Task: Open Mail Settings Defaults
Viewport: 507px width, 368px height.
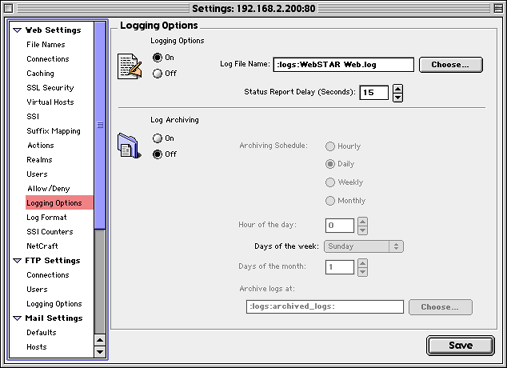Action: (41, 333)
